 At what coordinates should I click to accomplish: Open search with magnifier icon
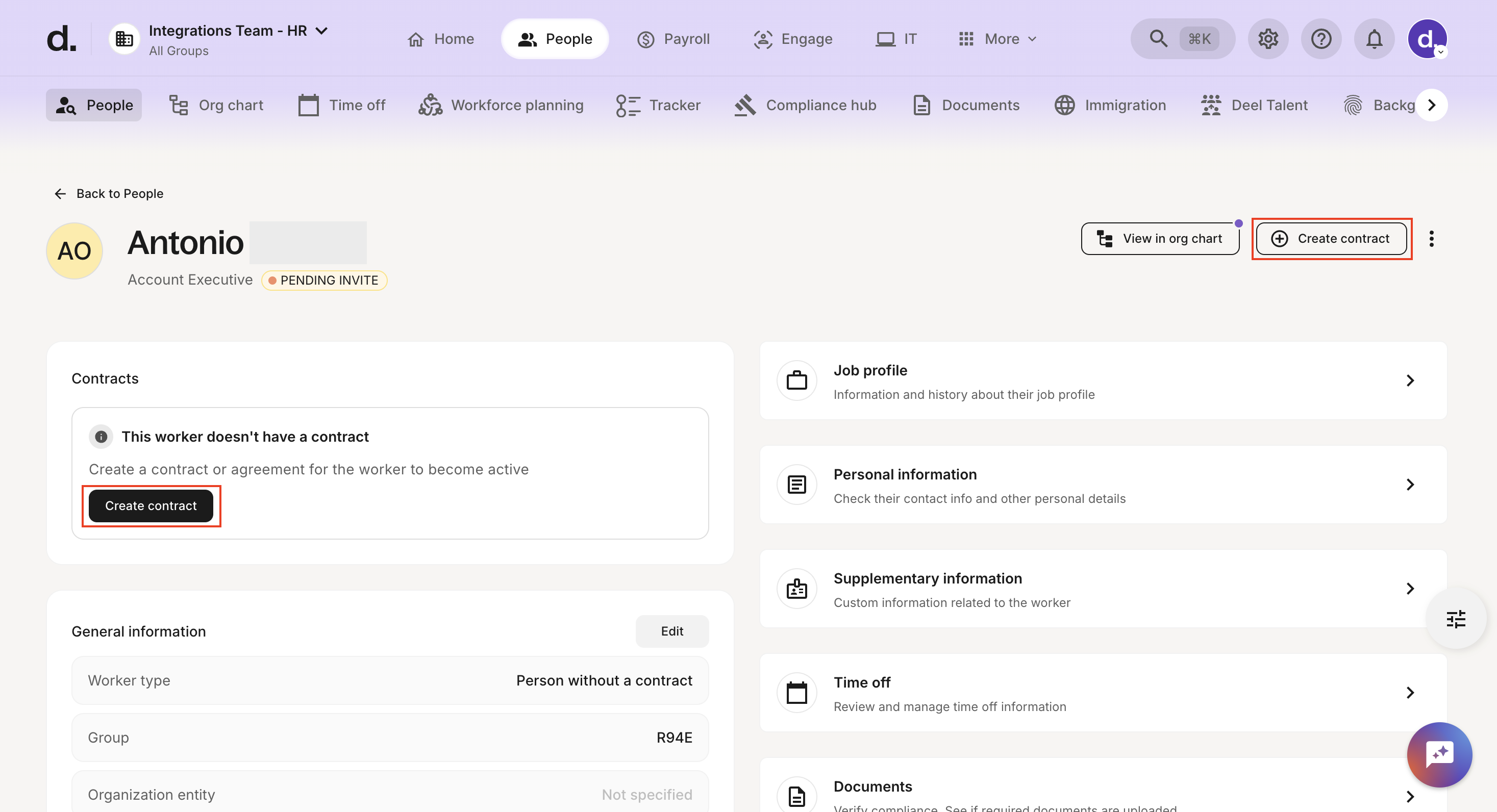(x=1183, y=39)
